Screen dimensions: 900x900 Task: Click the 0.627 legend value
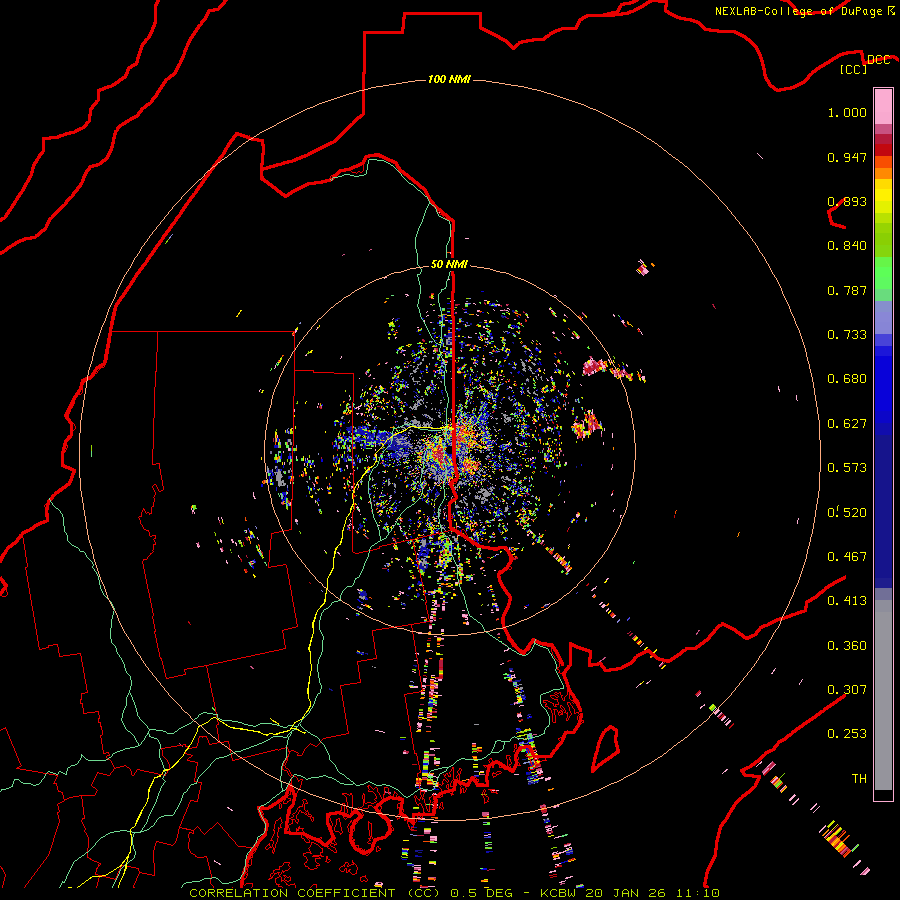[x=847, y=424]
